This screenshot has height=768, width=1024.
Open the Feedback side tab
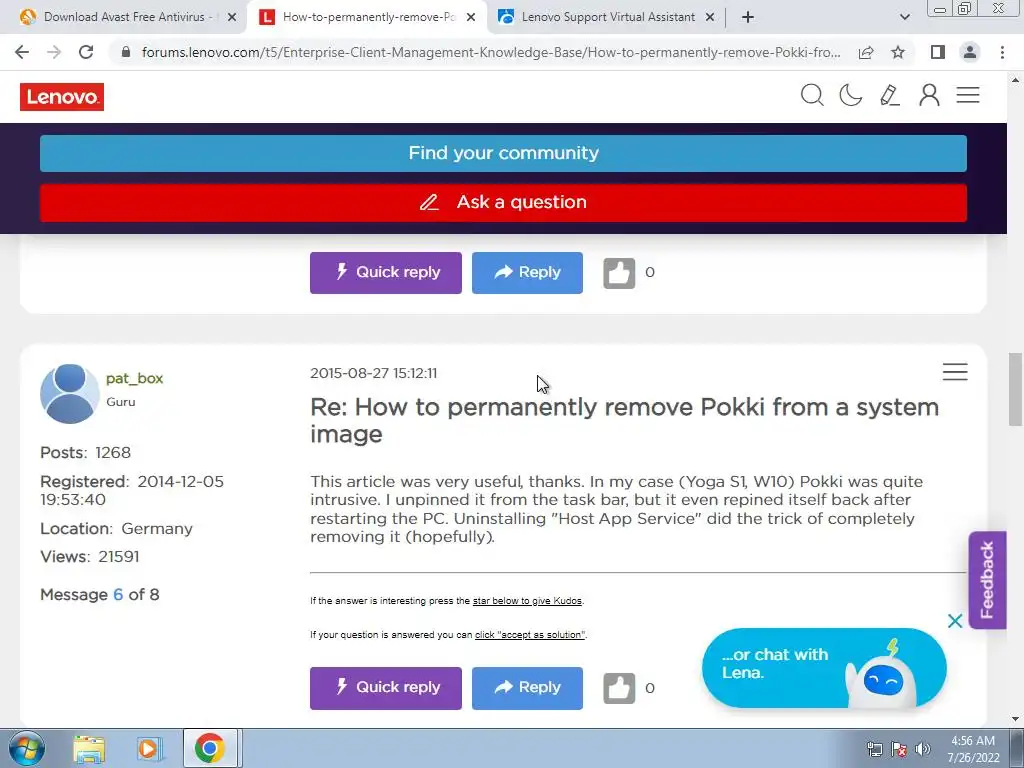(x=987, y=580)
